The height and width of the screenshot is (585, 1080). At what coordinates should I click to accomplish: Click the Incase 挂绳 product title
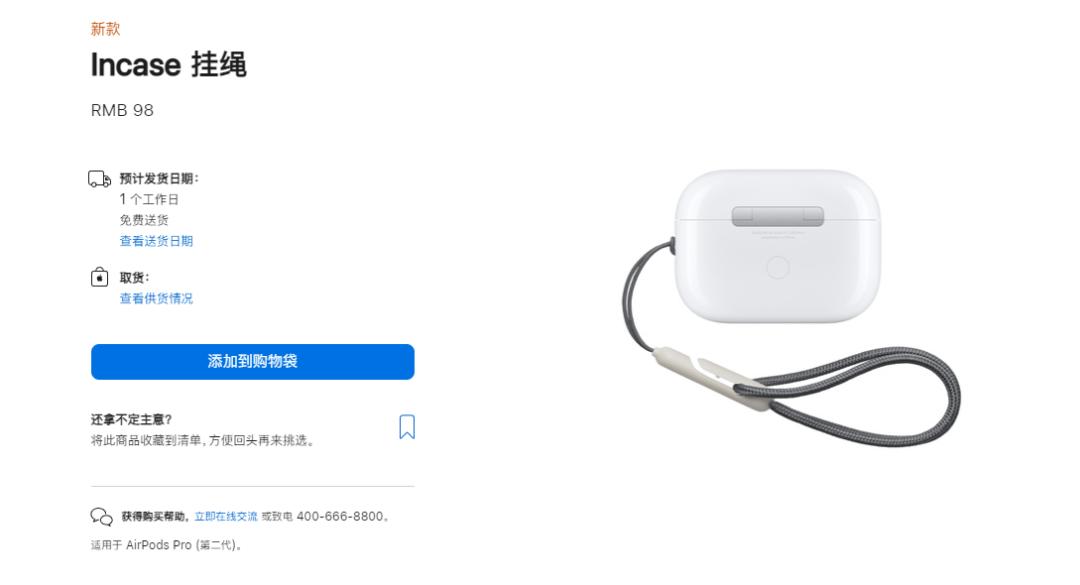tap(169, 65)
